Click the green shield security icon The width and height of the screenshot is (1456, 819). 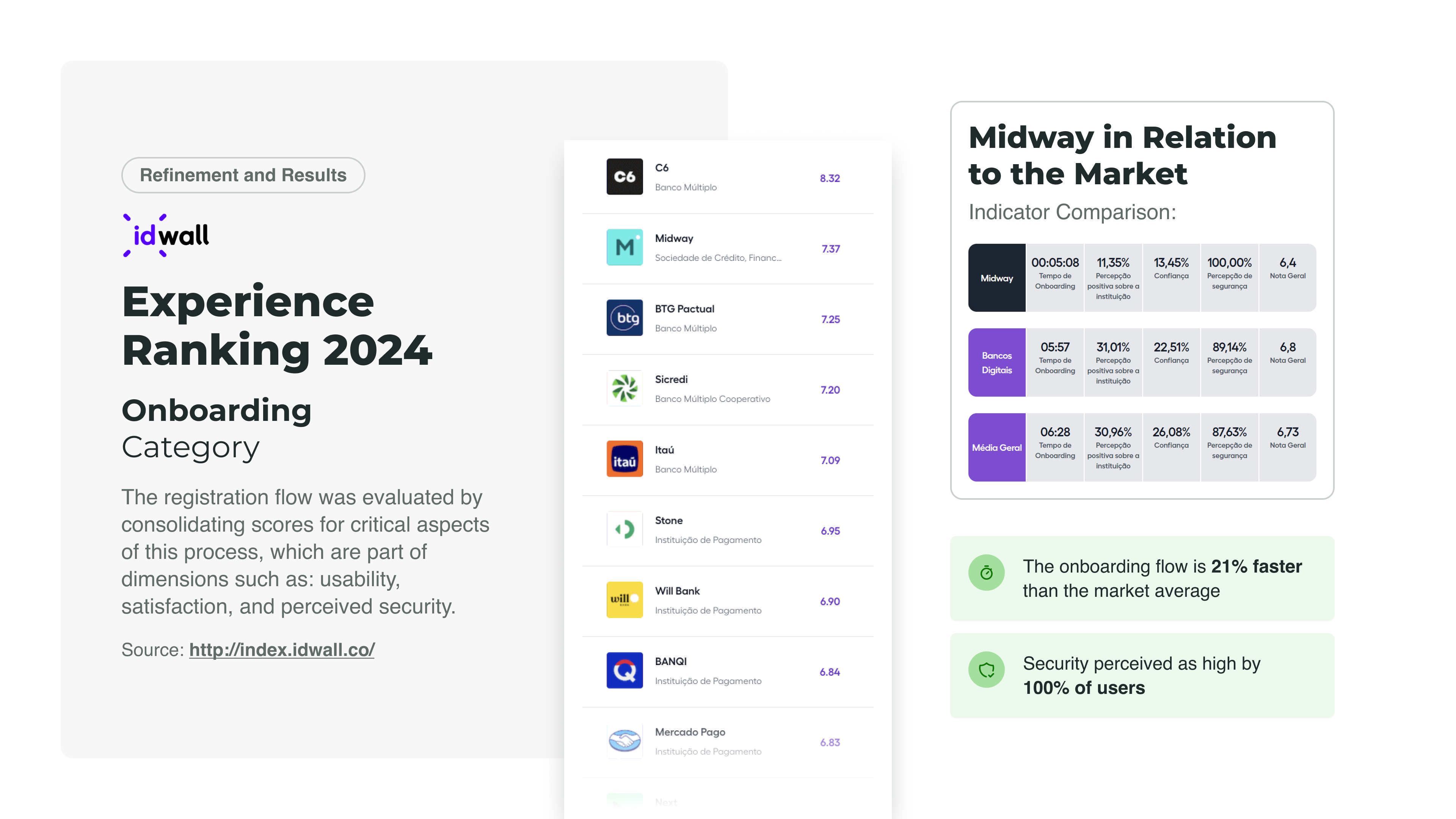tap(986, 670)
